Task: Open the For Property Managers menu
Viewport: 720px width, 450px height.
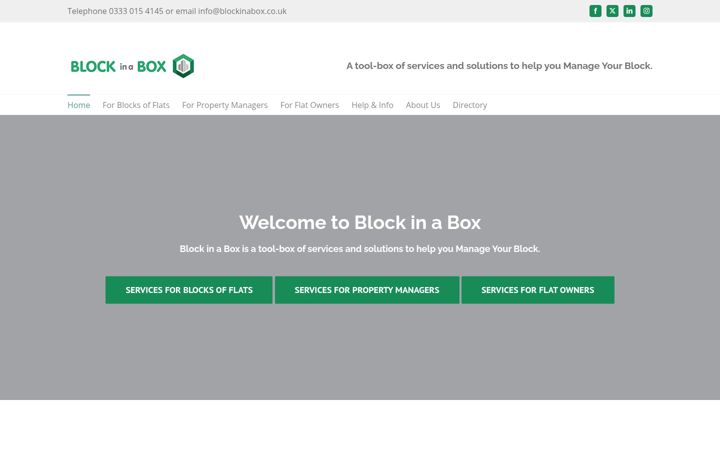Action: pyautogui.click(x=225, y=105)
